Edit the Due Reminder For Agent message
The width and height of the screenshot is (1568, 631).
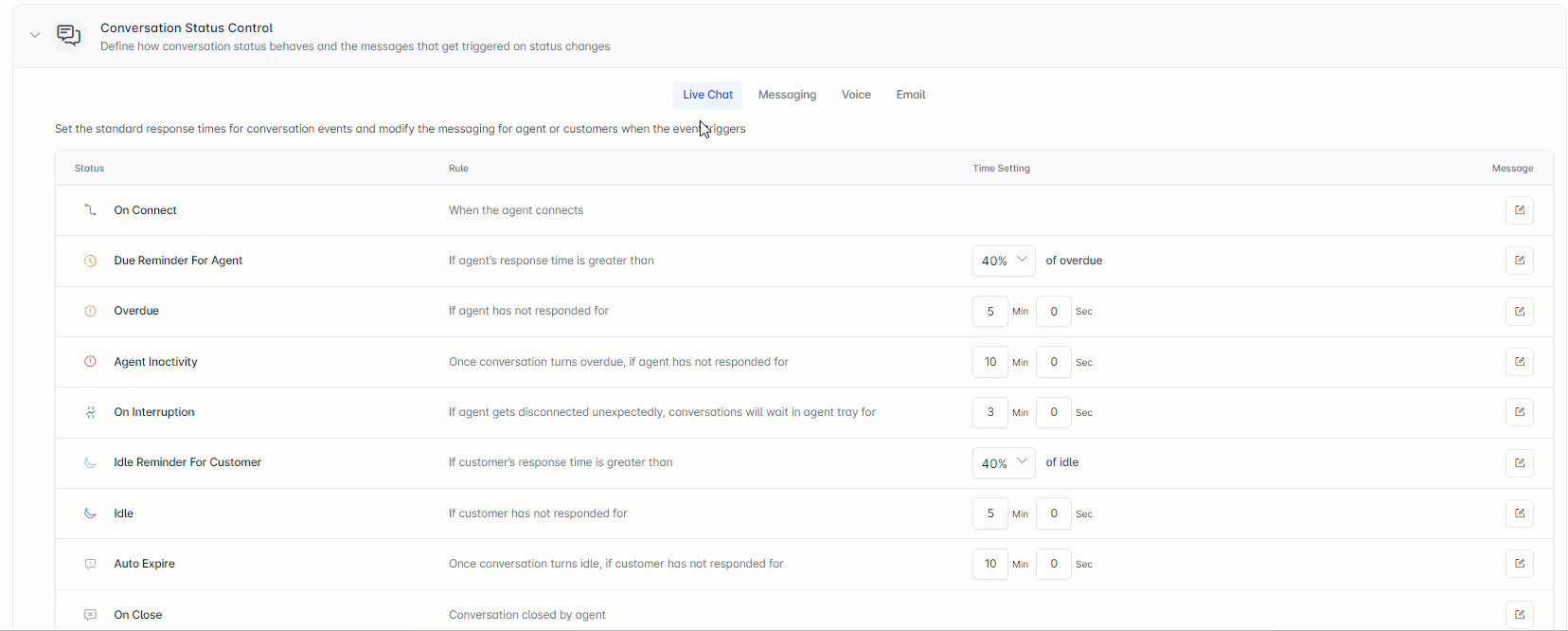click(1519, 261)
